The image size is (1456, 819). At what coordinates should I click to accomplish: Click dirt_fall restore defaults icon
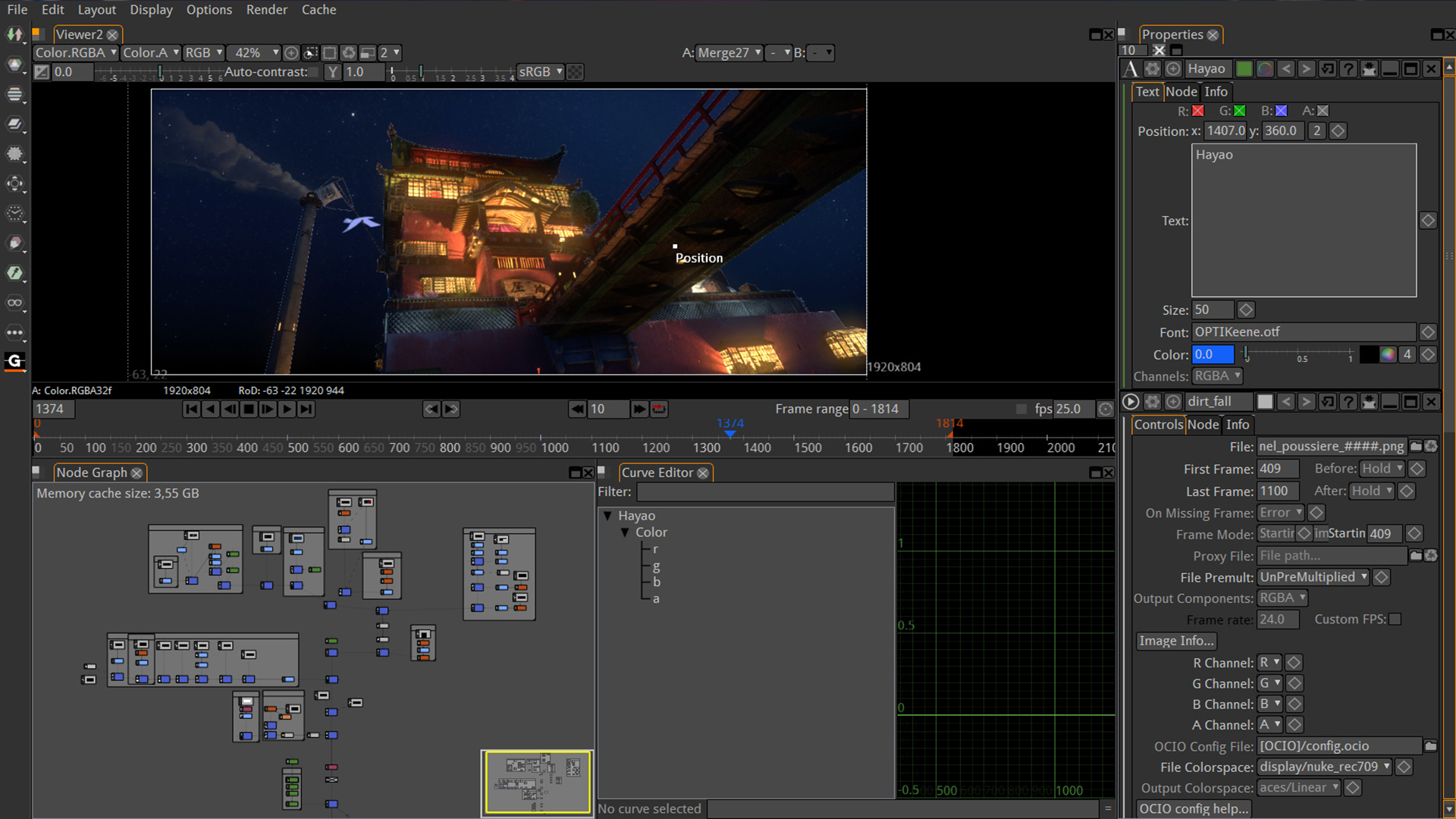pos(1328,402)
